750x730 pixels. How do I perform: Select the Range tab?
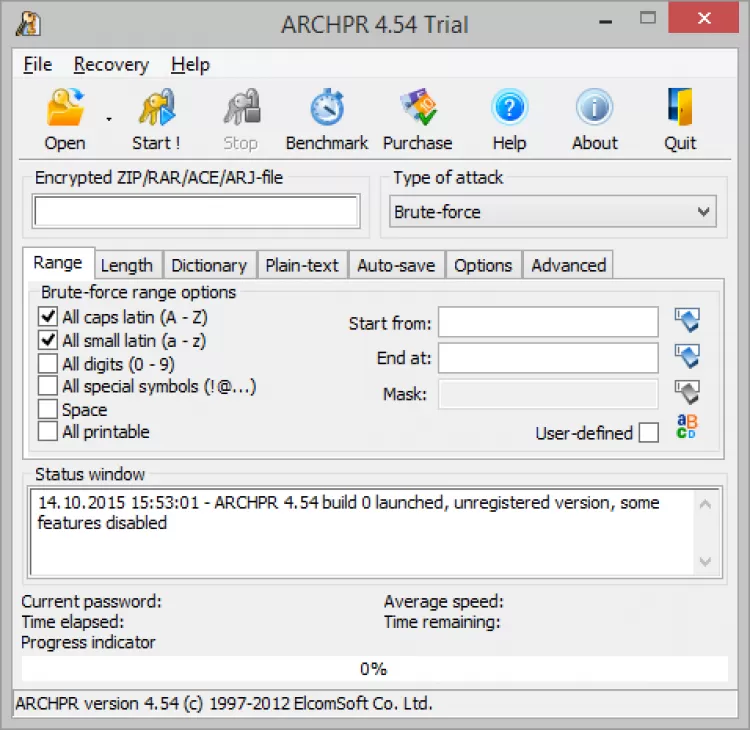tap(58, 263)
